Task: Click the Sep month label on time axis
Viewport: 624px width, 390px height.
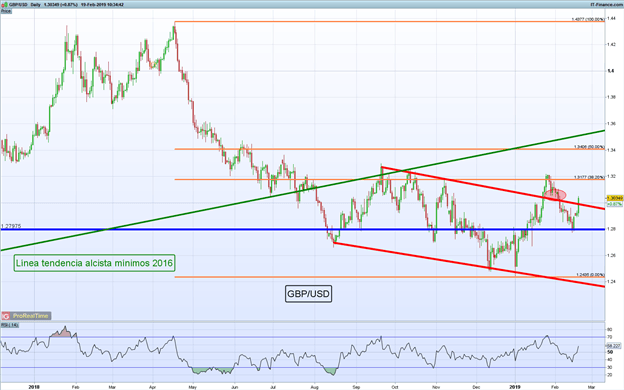Action: (356, 386)
